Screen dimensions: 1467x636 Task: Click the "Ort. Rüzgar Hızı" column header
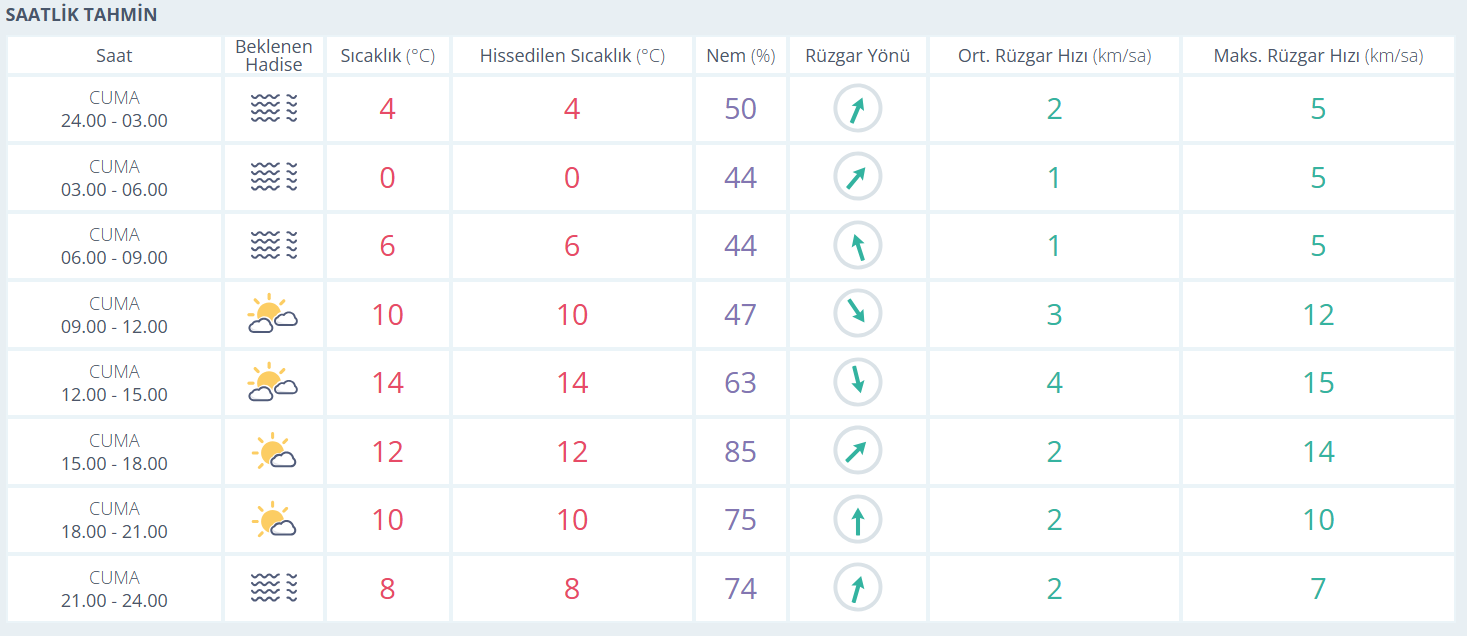pyautogui.click(x=1054, y=56)
